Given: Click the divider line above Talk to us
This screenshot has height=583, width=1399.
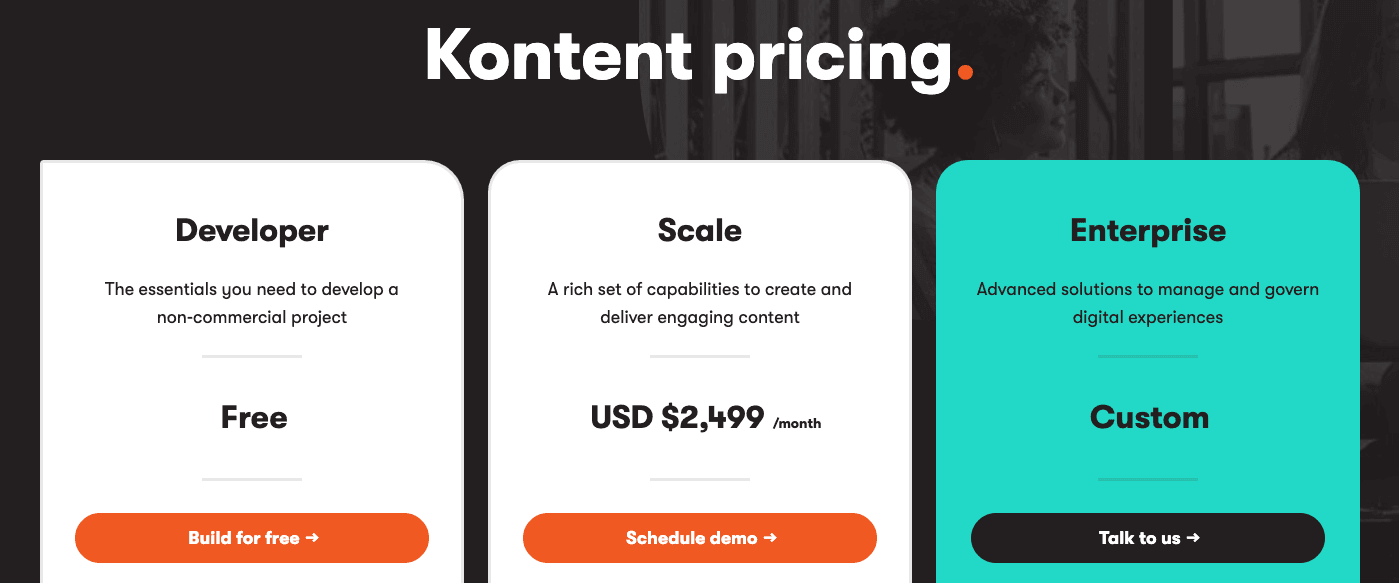Looking at the screenshot, I should (1148, 479).
